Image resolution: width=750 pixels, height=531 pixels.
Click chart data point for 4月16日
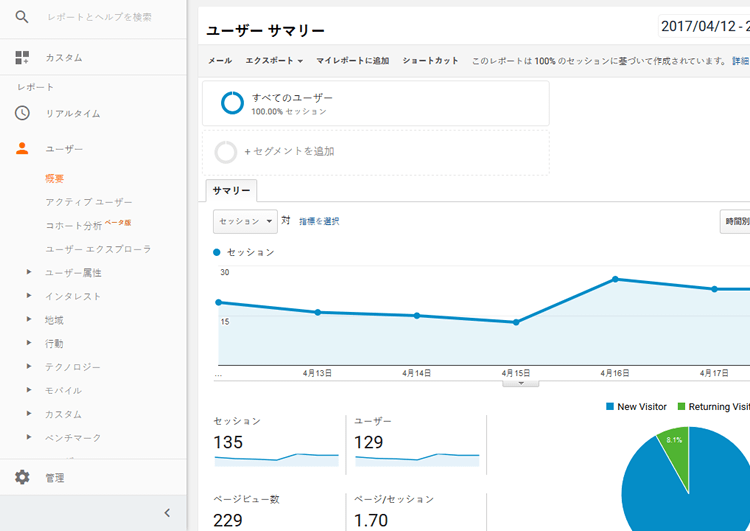(616, 279)
